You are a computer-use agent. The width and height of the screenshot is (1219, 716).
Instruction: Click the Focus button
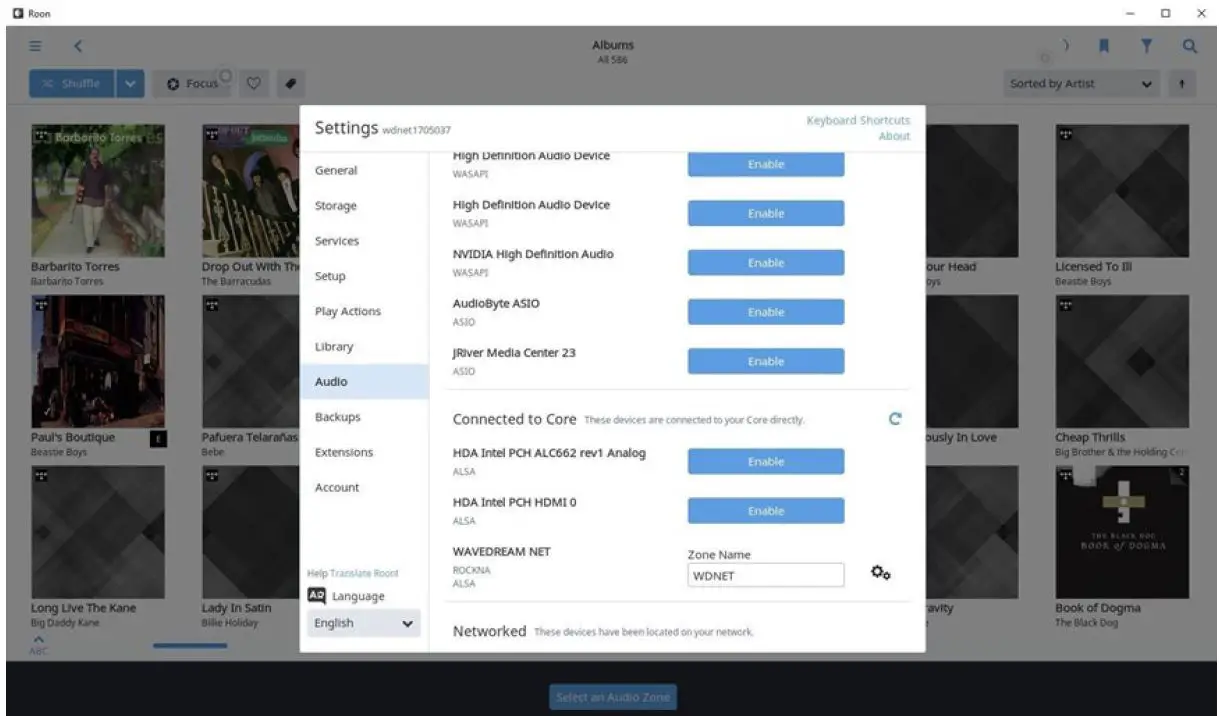(x=193, y=83)
